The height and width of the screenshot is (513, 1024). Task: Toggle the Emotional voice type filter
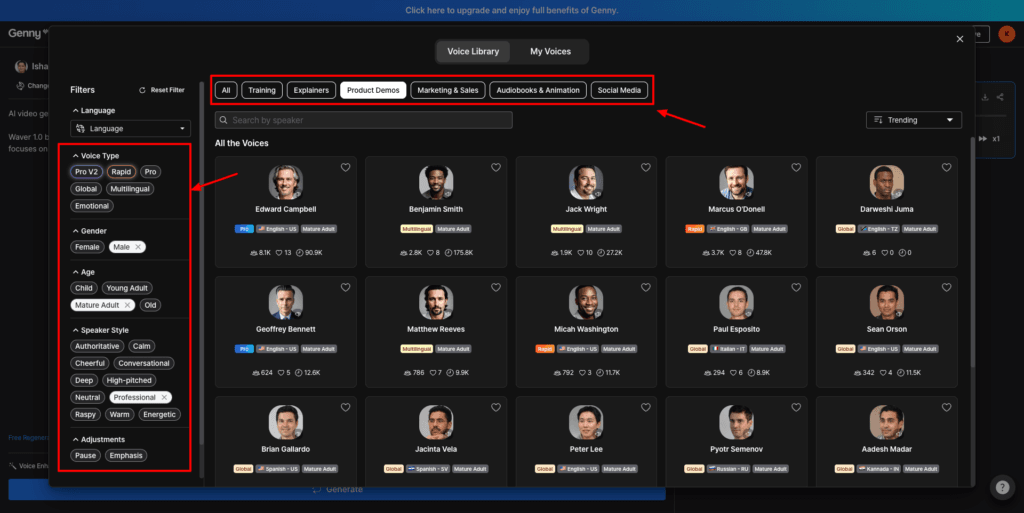pos(92,206)
